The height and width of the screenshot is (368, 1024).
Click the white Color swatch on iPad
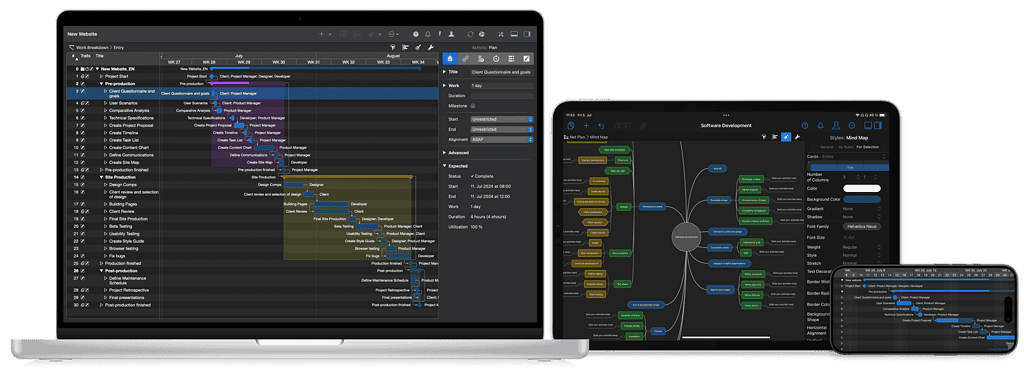pyautogui.click(x=861, y=189)
